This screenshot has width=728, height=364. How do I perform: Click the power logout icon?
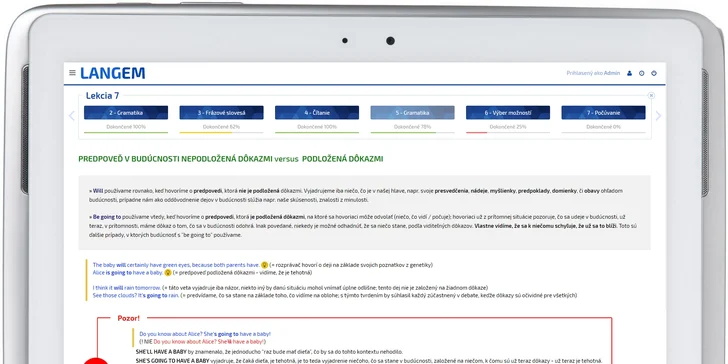point(654,73)
